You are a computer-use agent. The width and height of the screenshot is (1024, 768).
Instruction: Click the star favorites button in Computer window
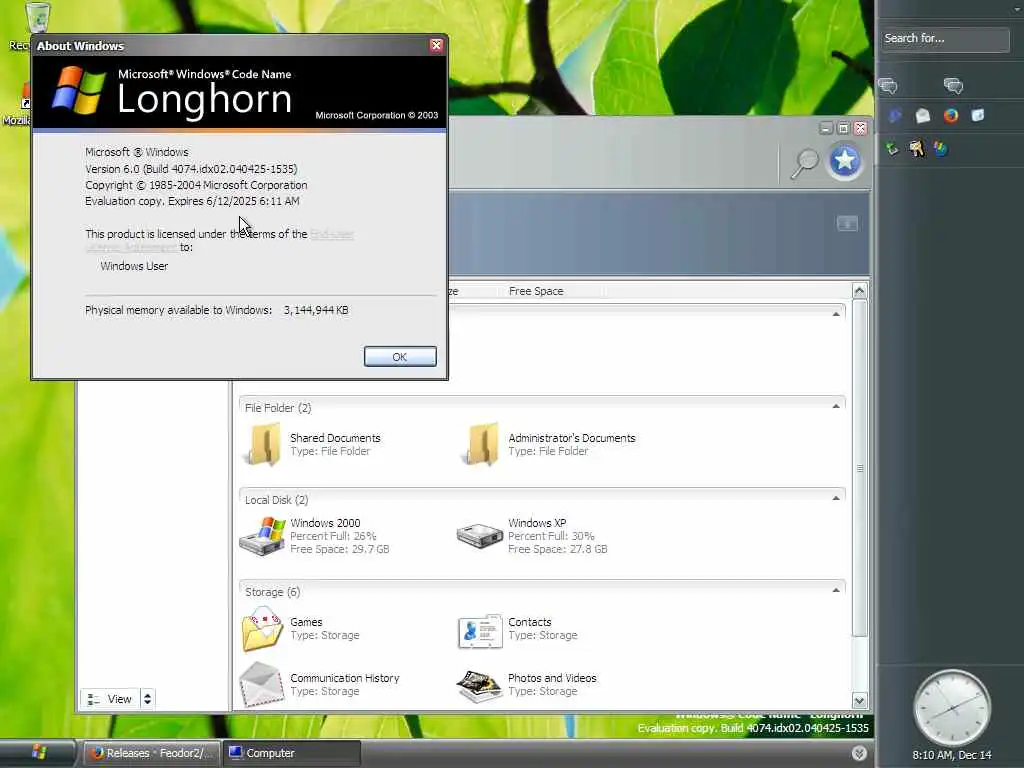844,161
